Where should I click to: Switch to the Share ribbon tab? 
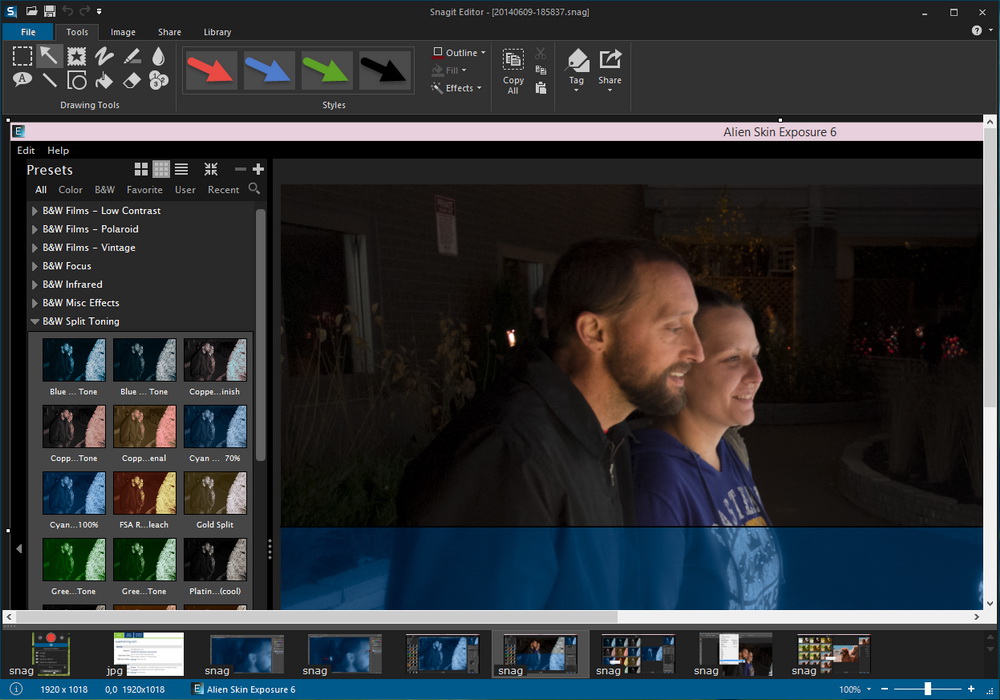point(170,32)
